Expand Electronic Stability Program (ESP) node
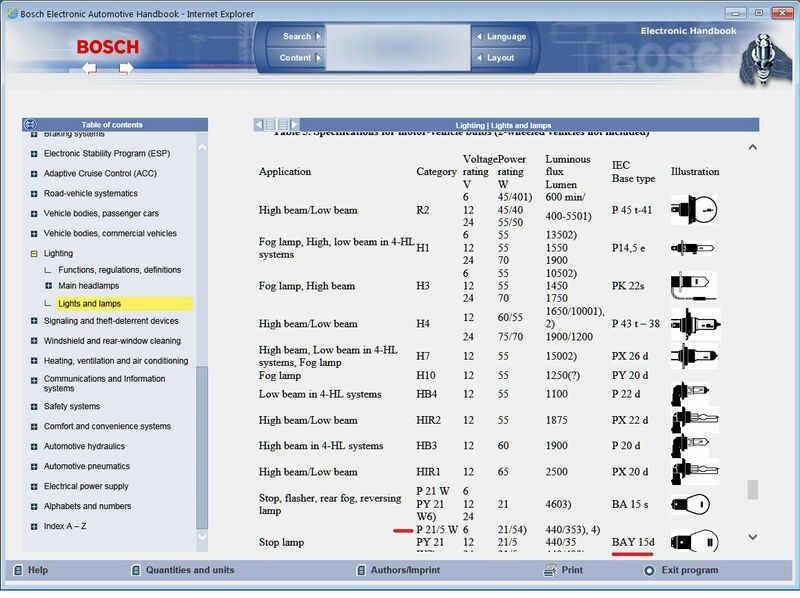Viewport: 800px width, 598px height. 34,154
